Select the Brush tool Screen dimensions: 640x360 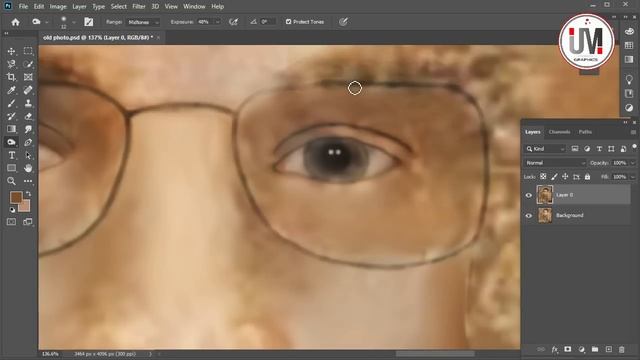tap(11, 103)
